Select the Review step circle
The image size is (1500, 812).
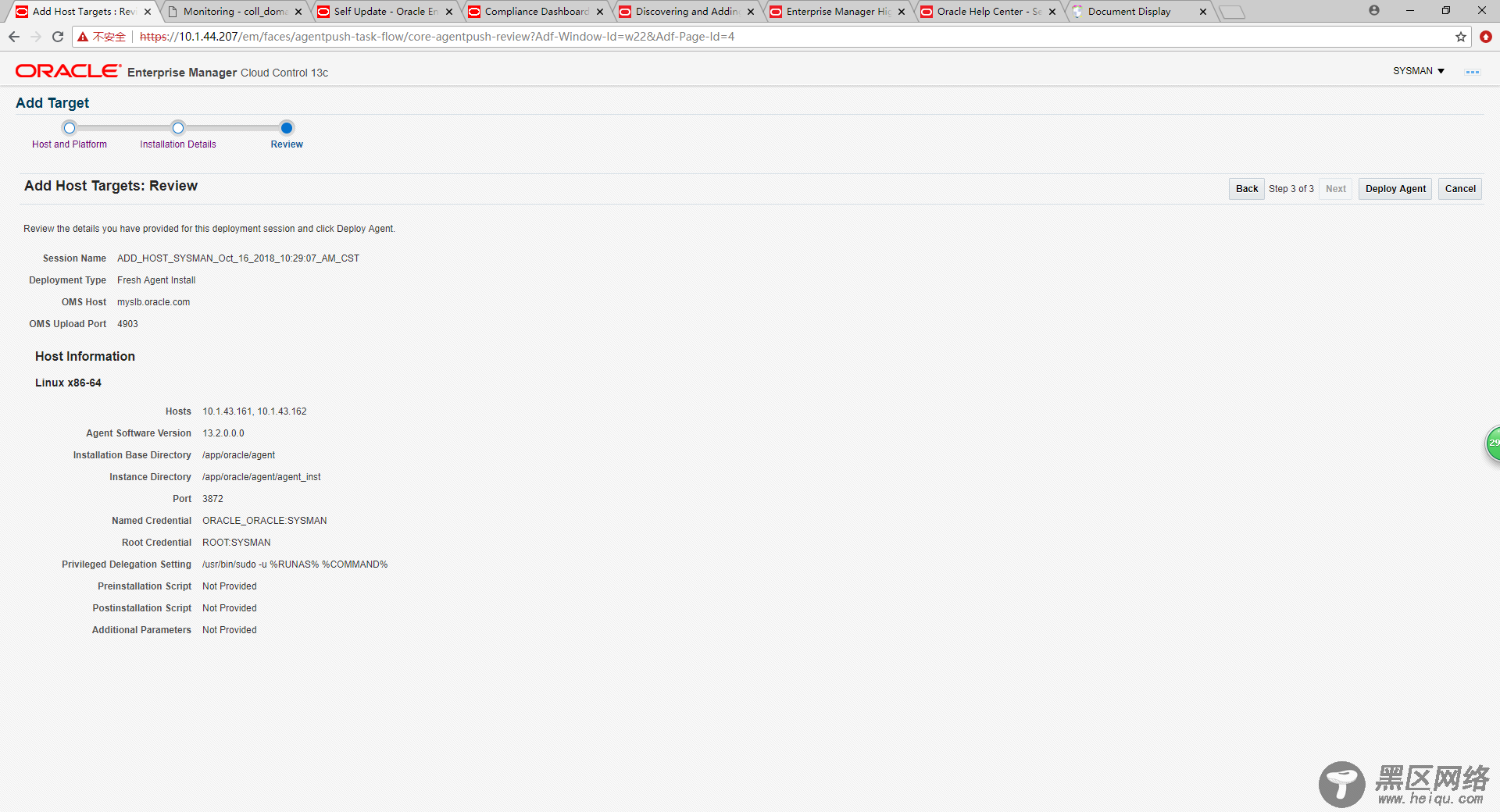[287, 128]
